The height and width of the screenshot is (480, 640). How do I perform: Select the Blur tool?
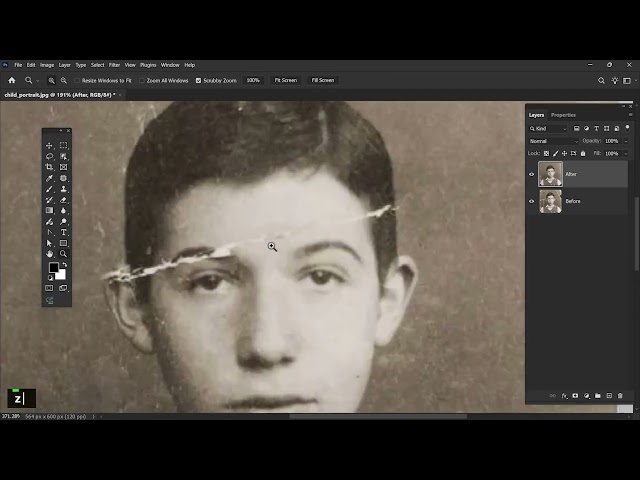[63, 211]
